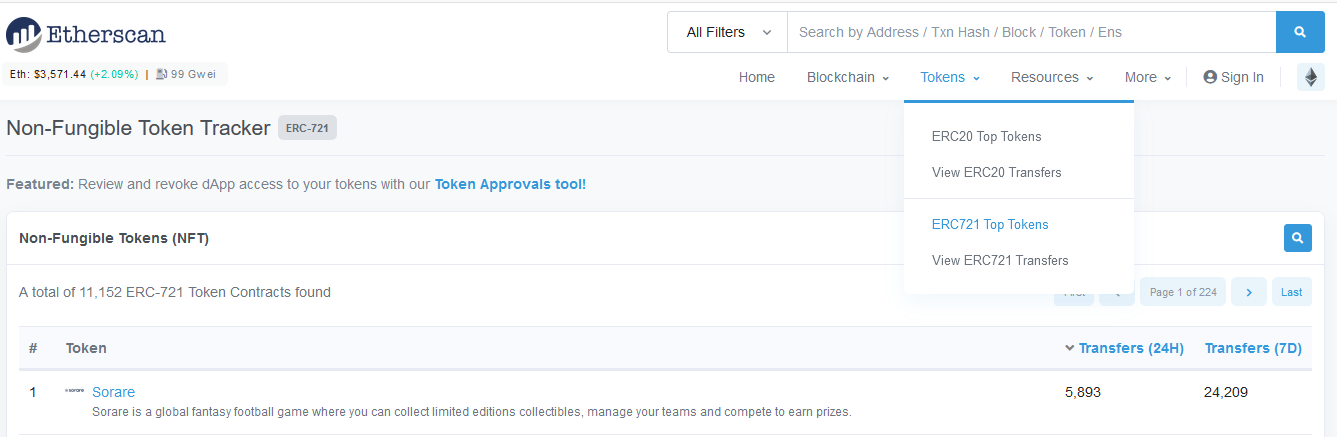Screen dimensions: 1337x437
Task: Click the 24,209 transfers value for Sorare
Action: [1226, 392]
